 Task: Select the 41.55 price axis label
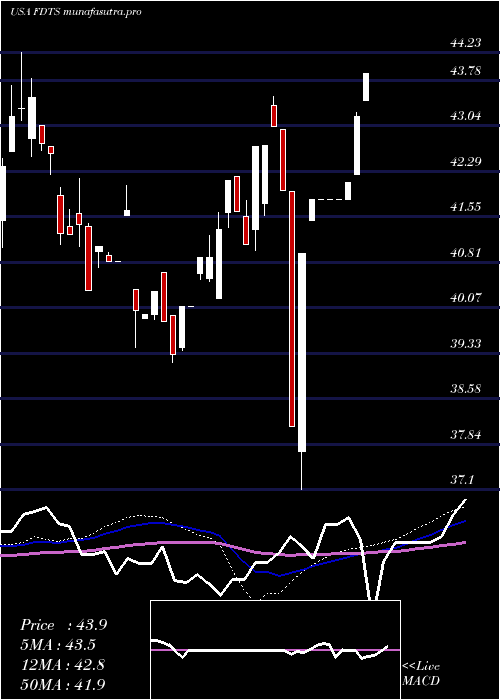tap(466, 207)
